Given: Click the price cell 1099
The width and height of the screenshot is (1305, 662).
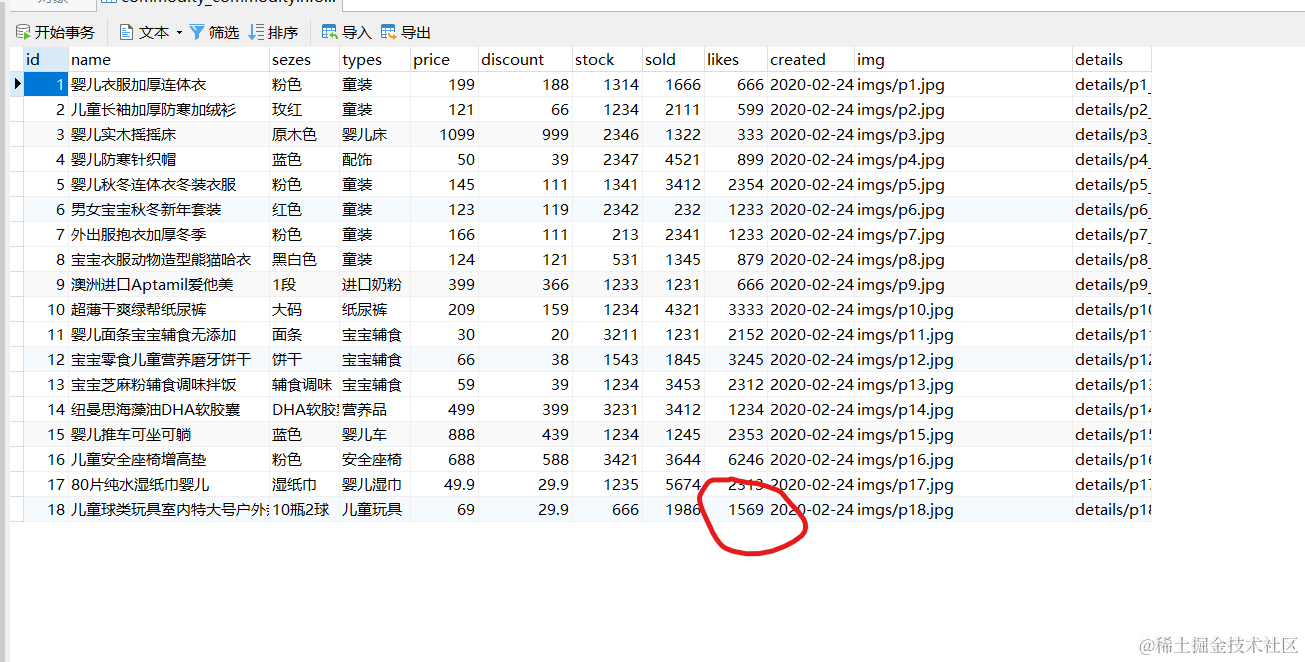Looking at the screenshot, I should (x=444, y=135).
